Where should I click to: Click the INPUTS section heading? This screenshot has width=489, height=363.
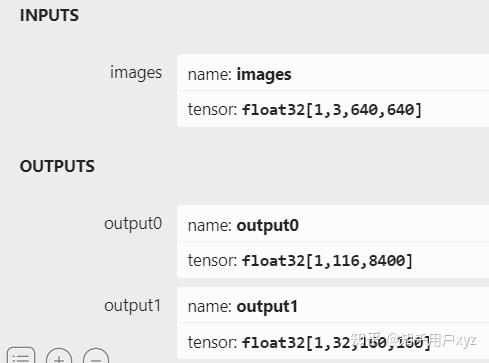coord(49,15)
